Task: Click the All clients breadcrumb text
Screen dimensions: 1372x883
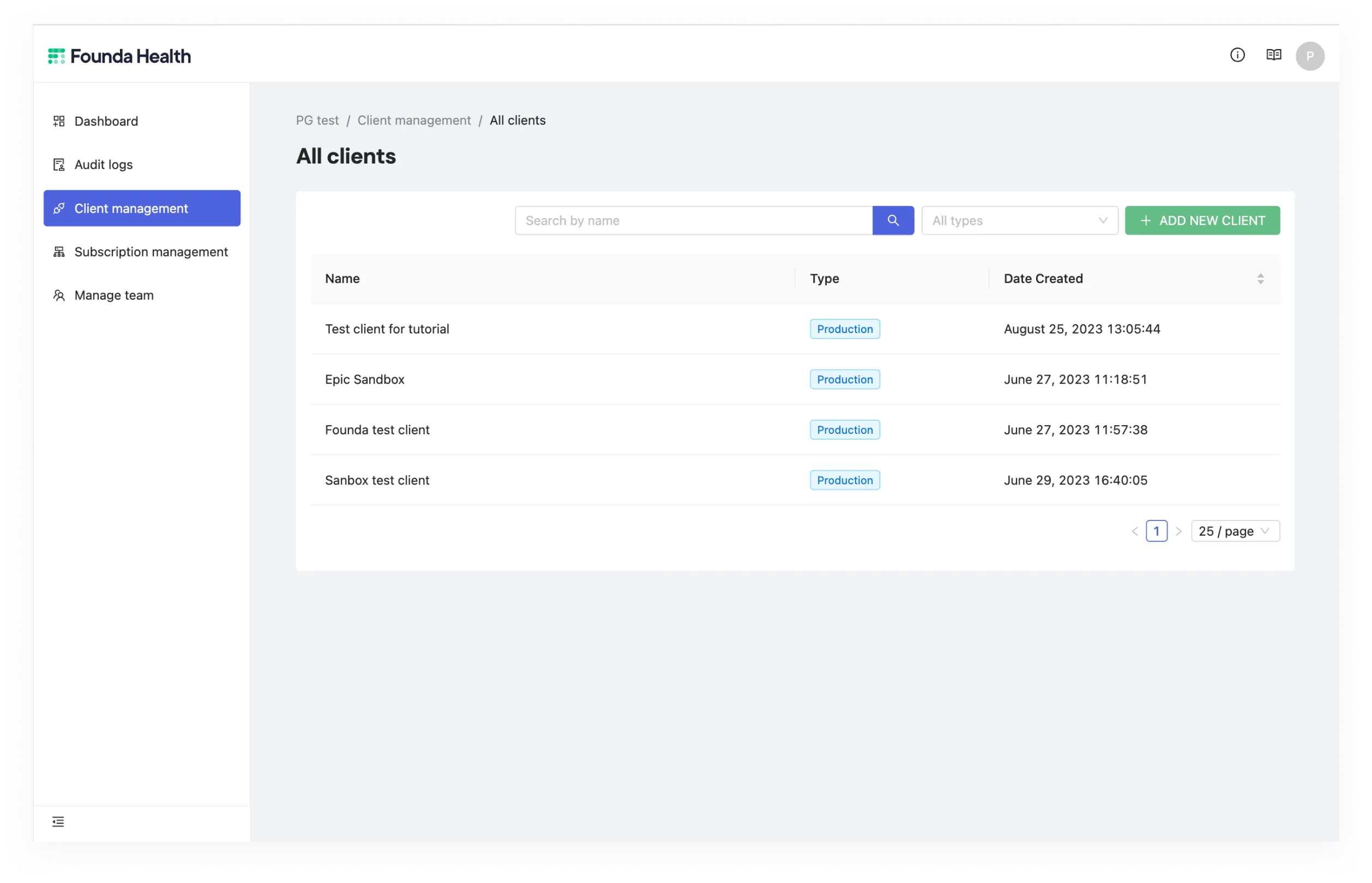Action: (x=517, y=120)
